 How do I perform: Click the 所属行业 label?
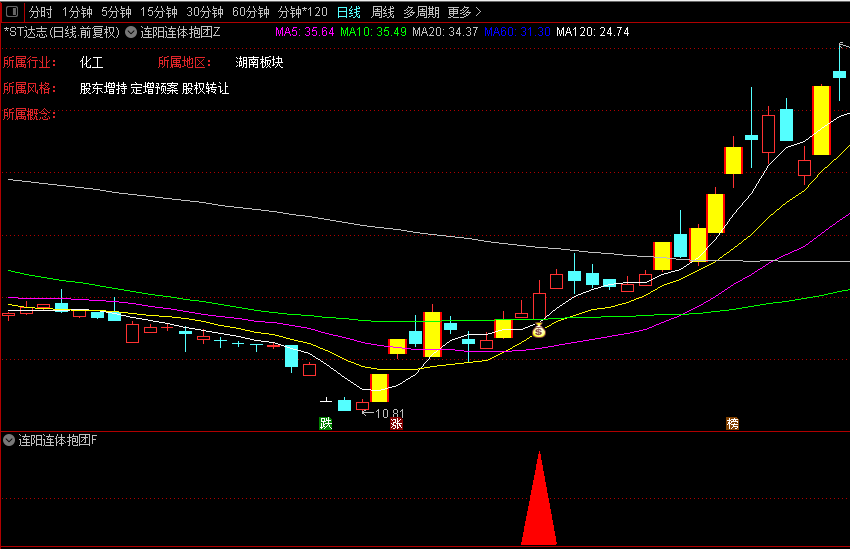[29, 62]
